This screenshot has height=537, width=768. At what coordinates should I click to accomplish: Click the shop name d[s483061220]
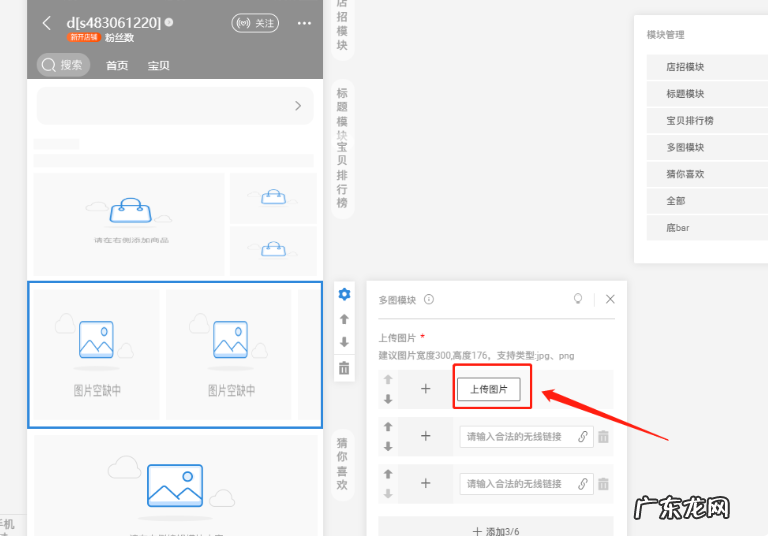pos(113,23)
